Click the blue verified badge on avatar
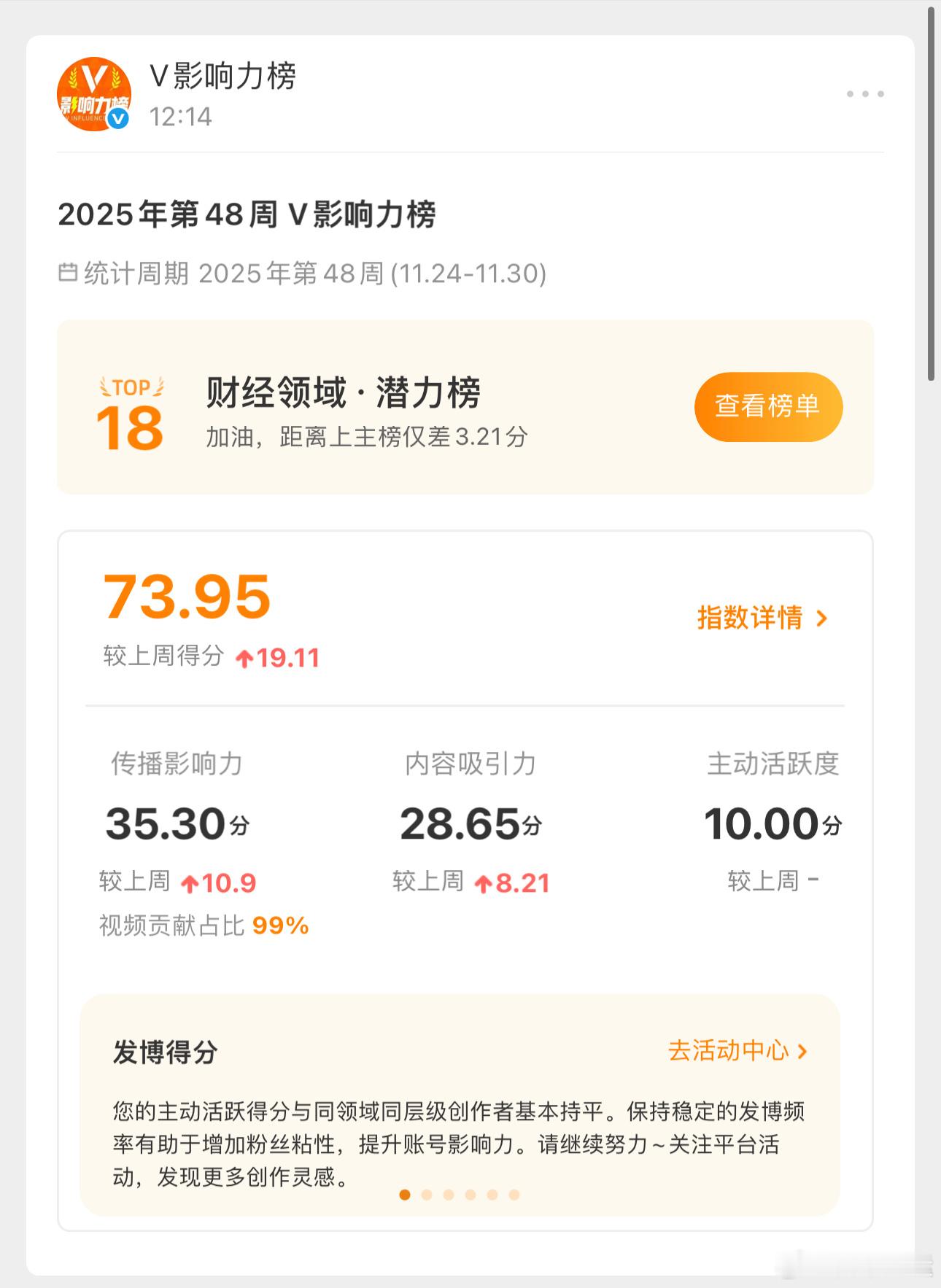941x1288 pixels. tap(118, 117)
